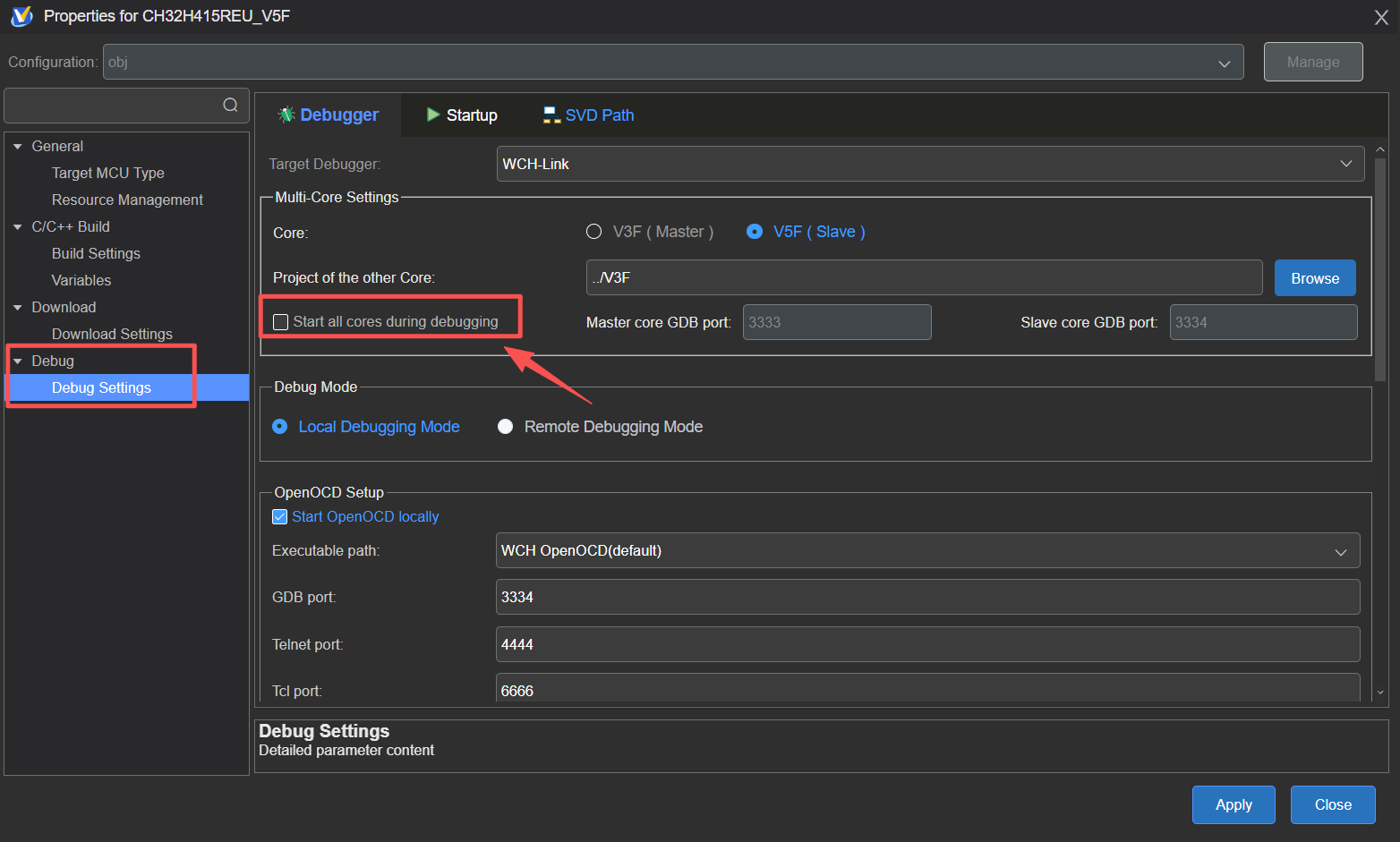Image resolution: width=1400 pixels, height=842 pixels.
Task: Click the GDB port field showing 3334
Action: click(x=928, y=597)
